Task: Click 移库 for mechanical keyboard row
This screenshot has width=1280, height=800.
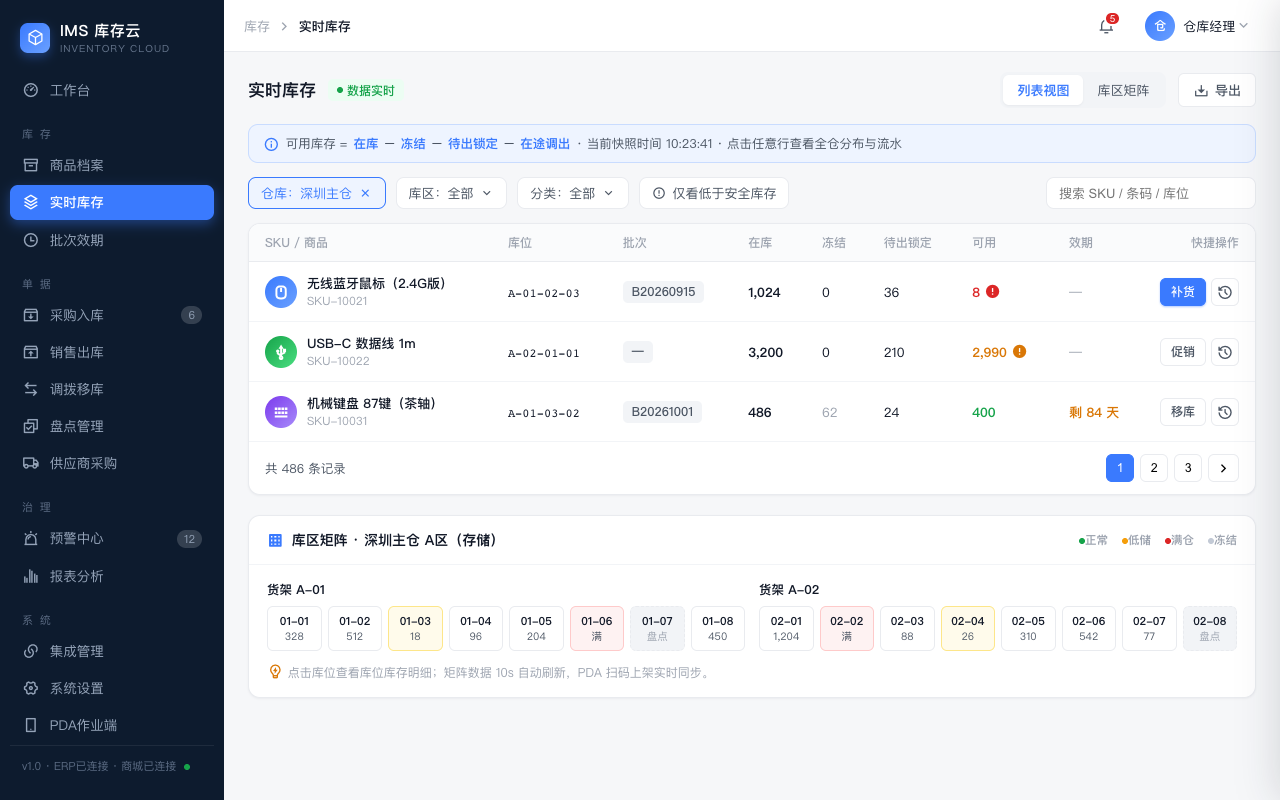Action: (1183, 412)
